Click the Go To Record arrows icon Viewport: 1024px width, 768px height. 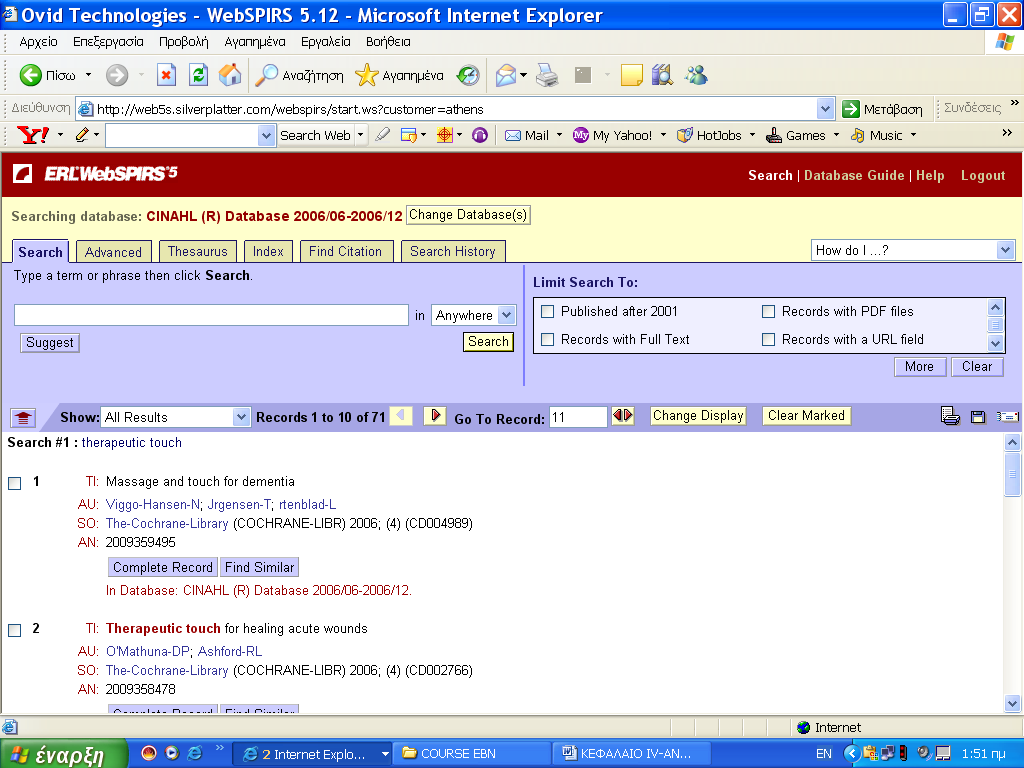click(x=622, y=415)
